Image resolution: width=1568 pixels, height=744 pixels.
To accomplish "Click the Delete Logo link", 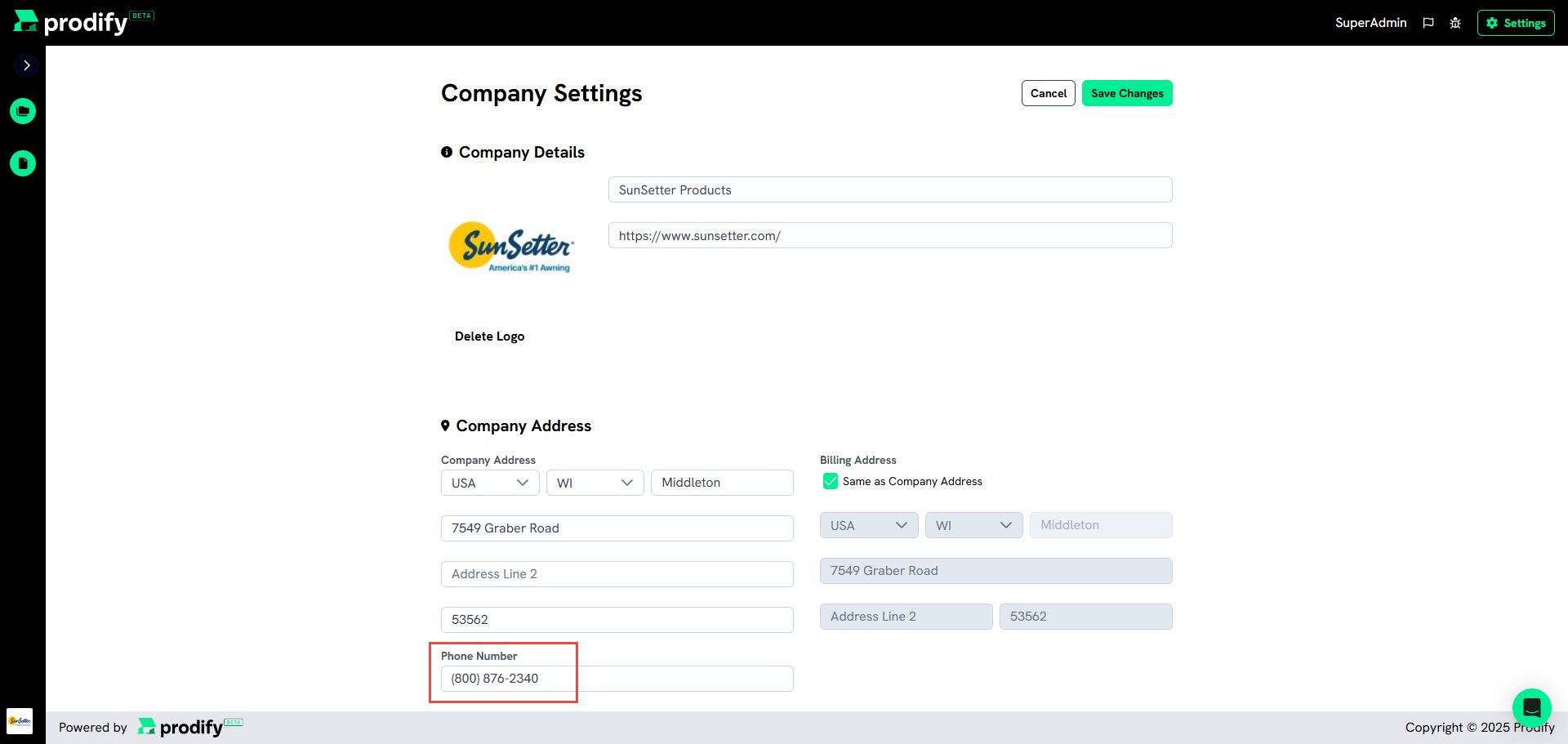I will 489,336.
